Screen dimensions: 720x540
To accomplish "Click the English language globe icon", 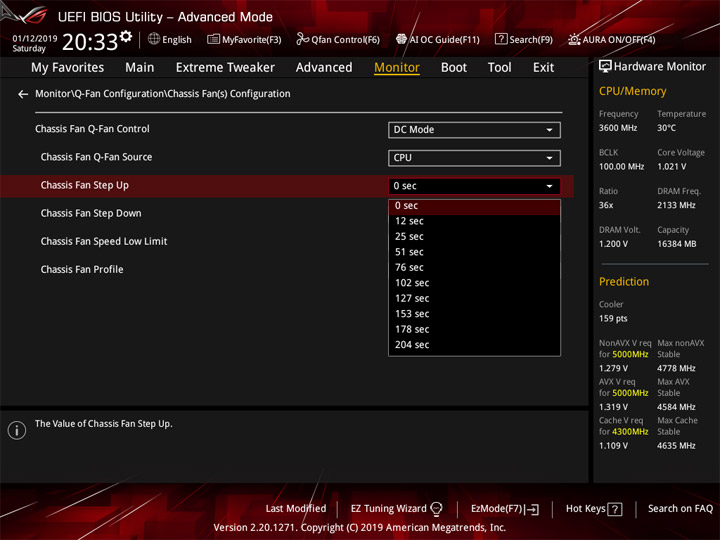I will (154, 39).
